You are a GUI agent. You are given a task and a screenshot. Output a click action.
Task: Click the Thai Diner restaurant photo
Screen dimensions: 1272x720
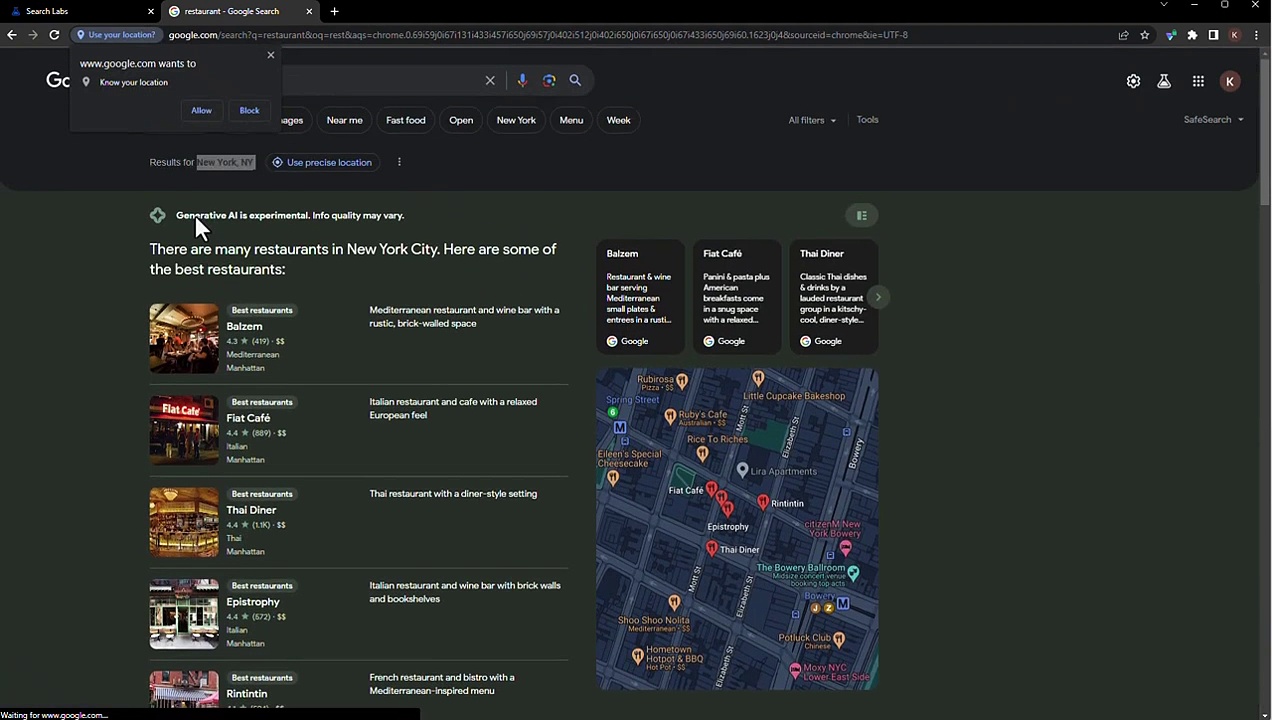coord(184,523)
